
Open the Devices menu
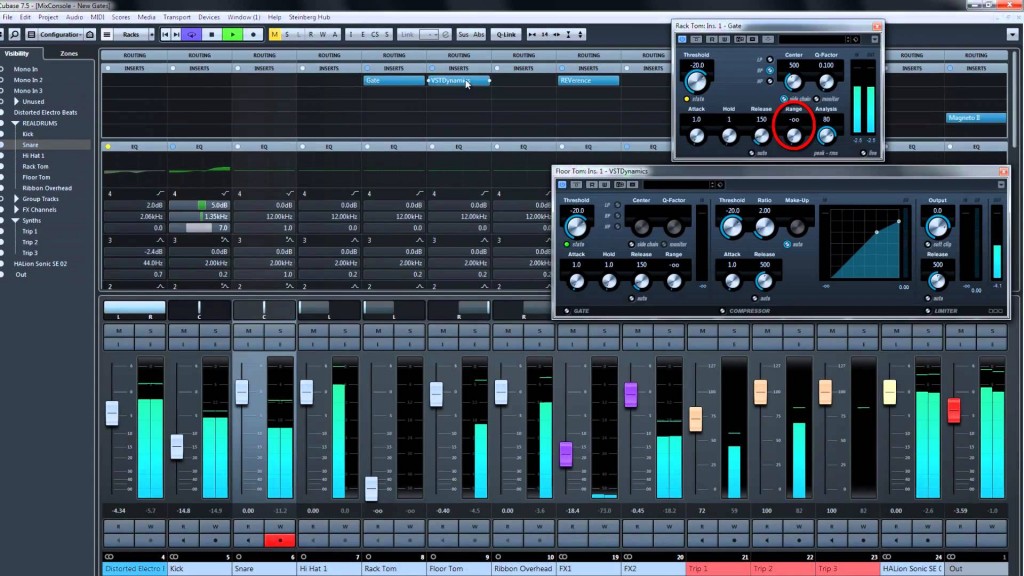tap(209, 17)
